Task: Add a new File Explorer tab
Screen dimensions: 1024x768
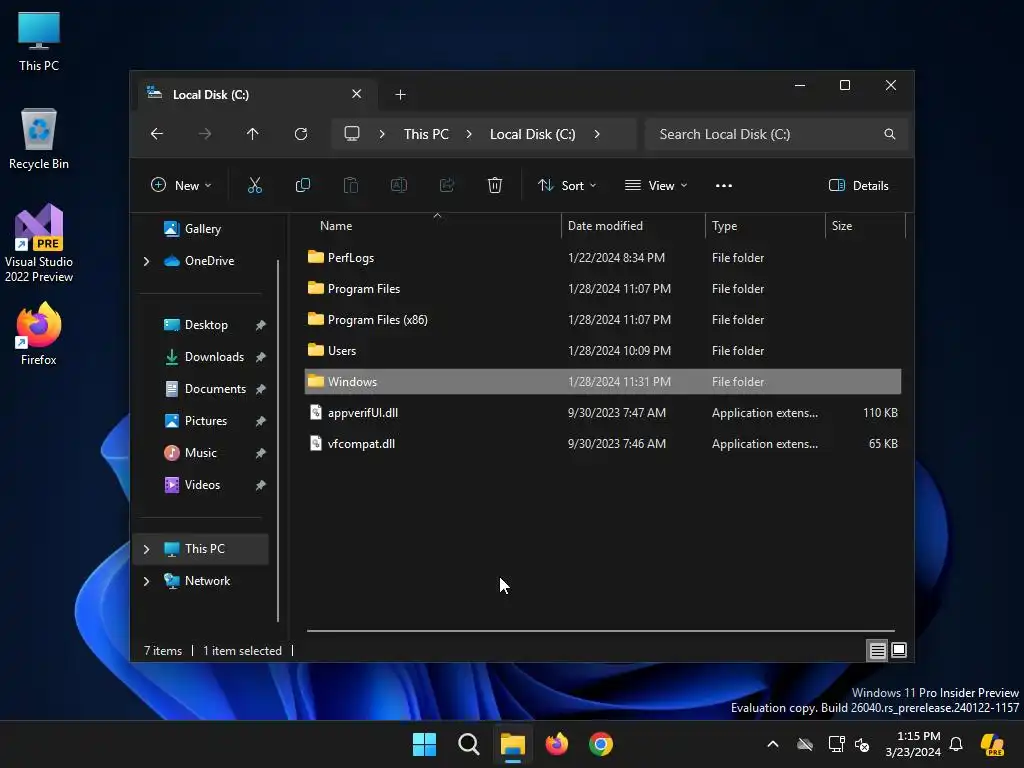Action: coord(400,95)
